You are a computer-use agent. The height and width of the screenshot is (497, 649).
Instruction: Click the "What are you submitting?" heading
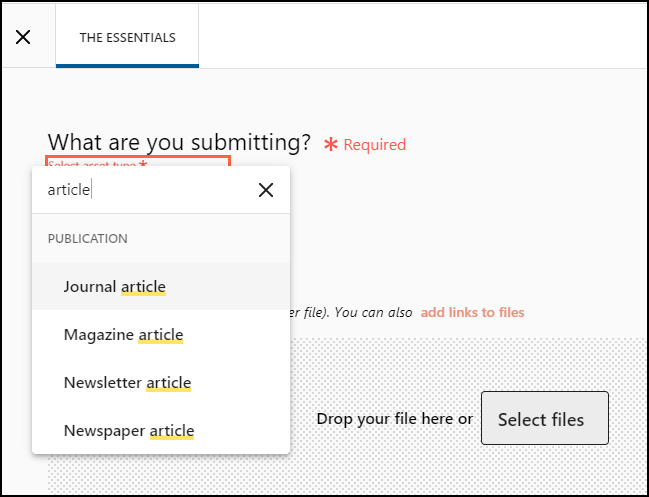tap(179, 143)
